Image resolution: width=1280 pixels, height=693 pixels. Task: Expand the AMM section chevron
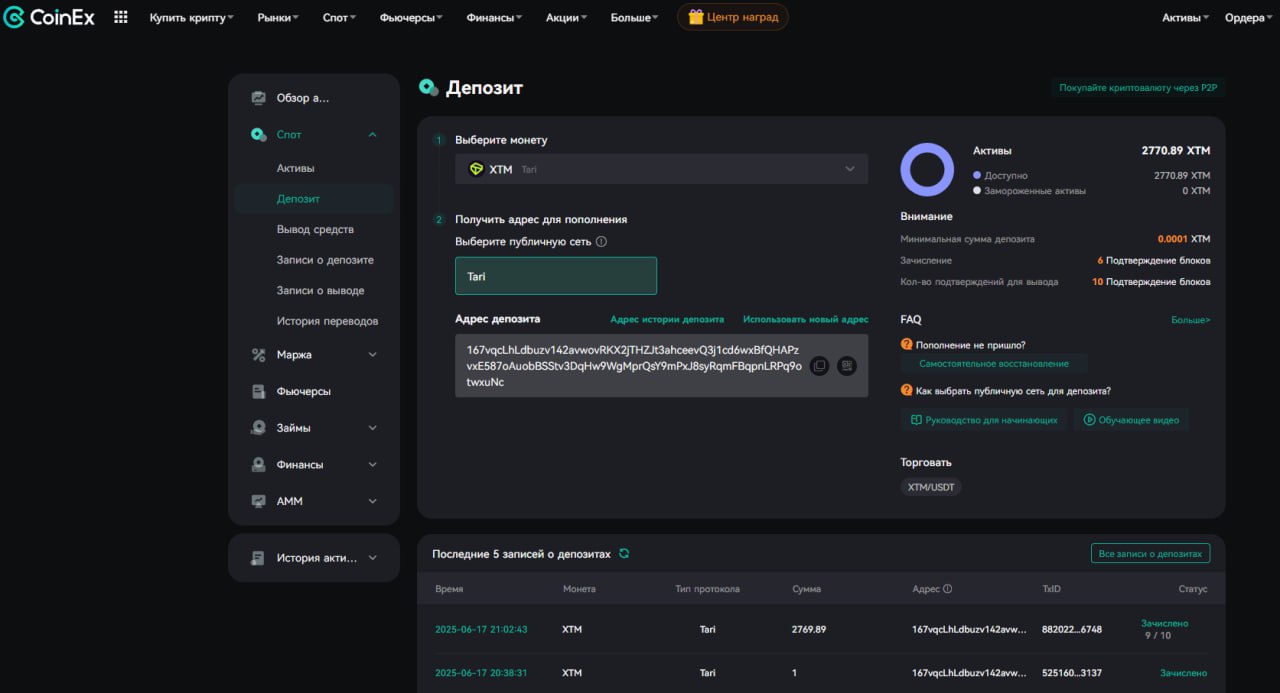pyautogui.click(x=372, y=501)
